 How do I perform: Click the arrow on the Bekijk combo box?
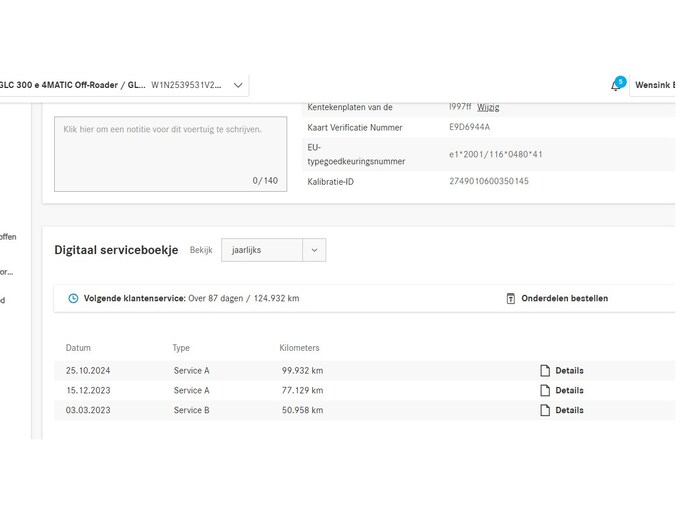(314, 250)
